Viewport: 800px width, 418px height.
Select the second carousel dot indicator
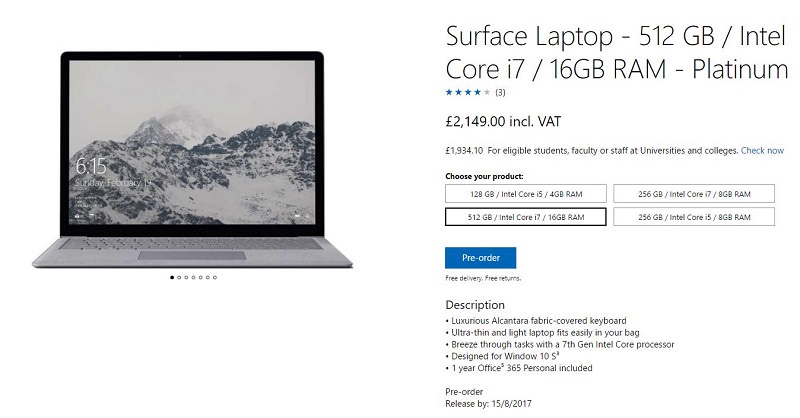click(179, 277)
